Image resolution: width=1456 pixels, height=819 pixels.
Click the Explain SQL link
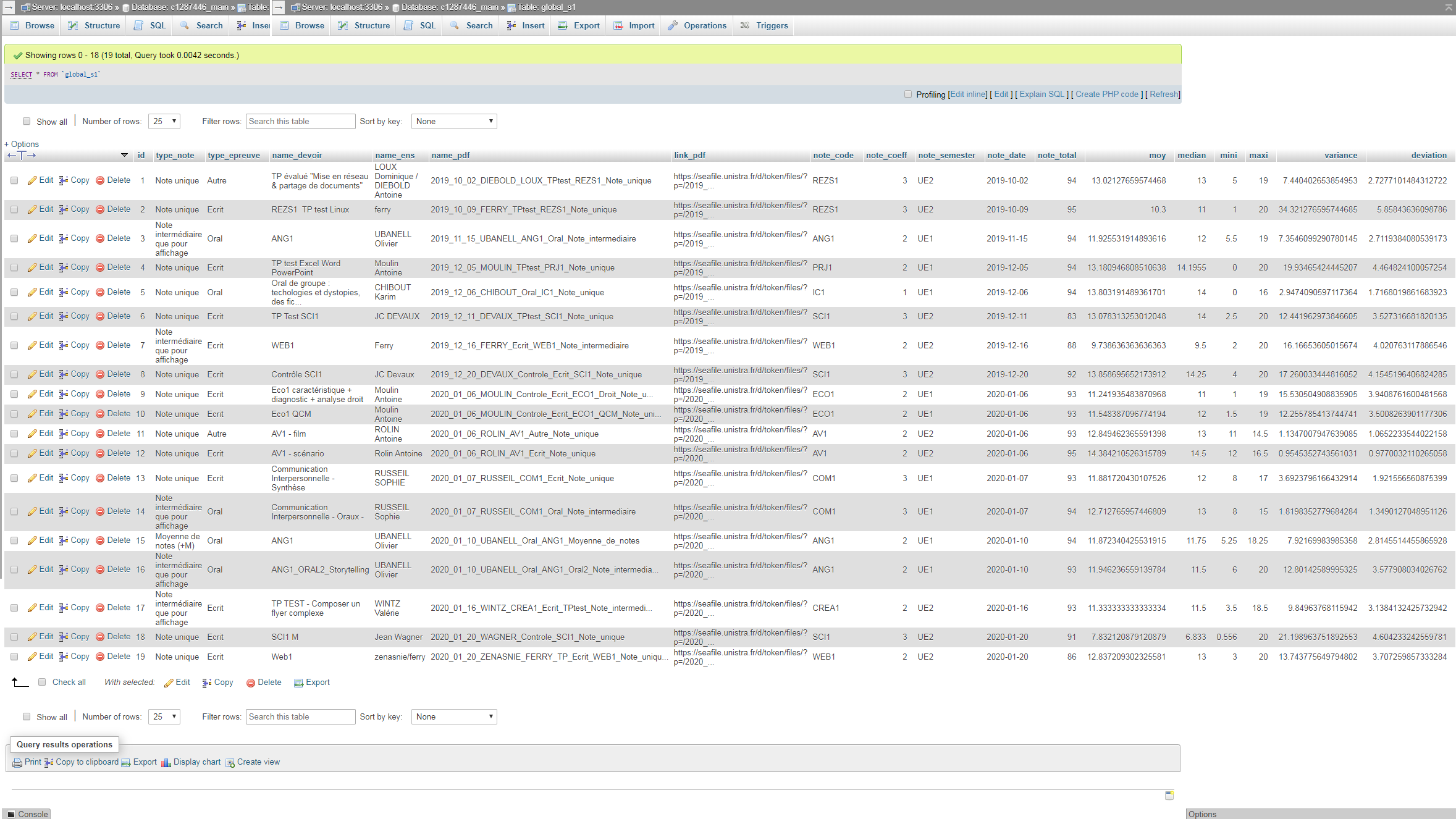tap(1042, 94)
